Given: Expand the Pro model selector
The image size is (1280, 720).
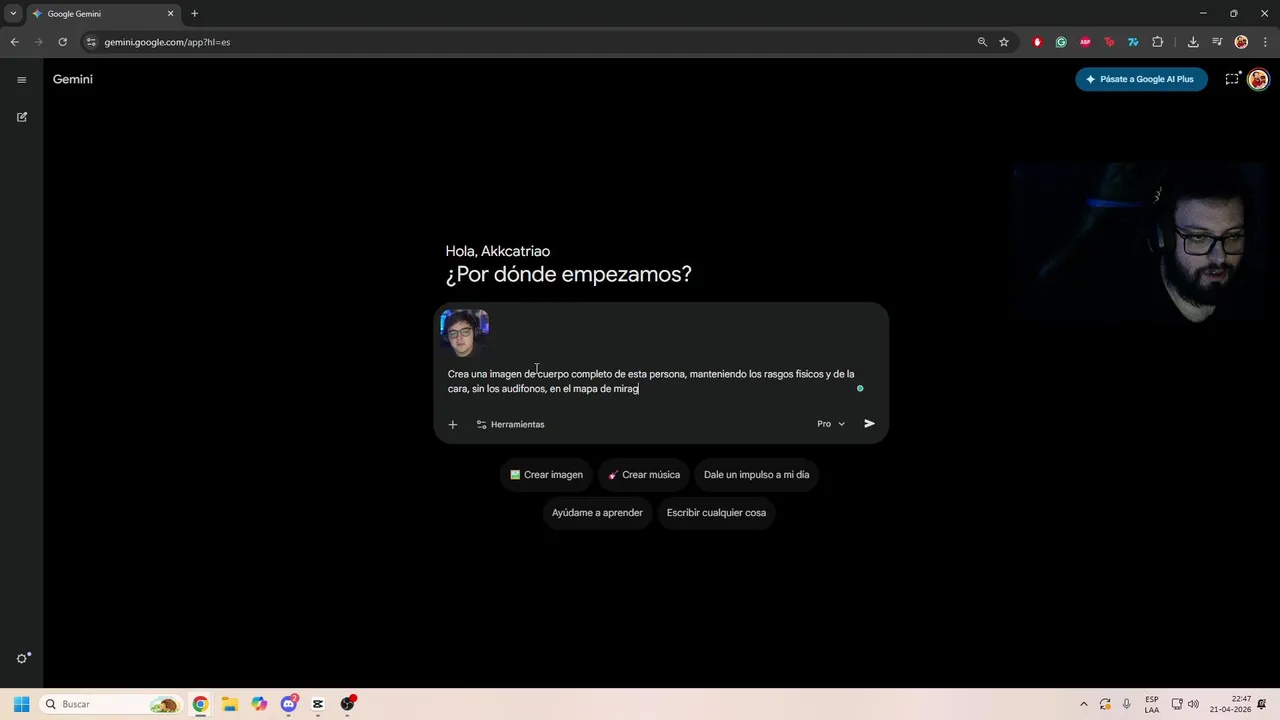Looking at the screenshot, I should [831, 424].
